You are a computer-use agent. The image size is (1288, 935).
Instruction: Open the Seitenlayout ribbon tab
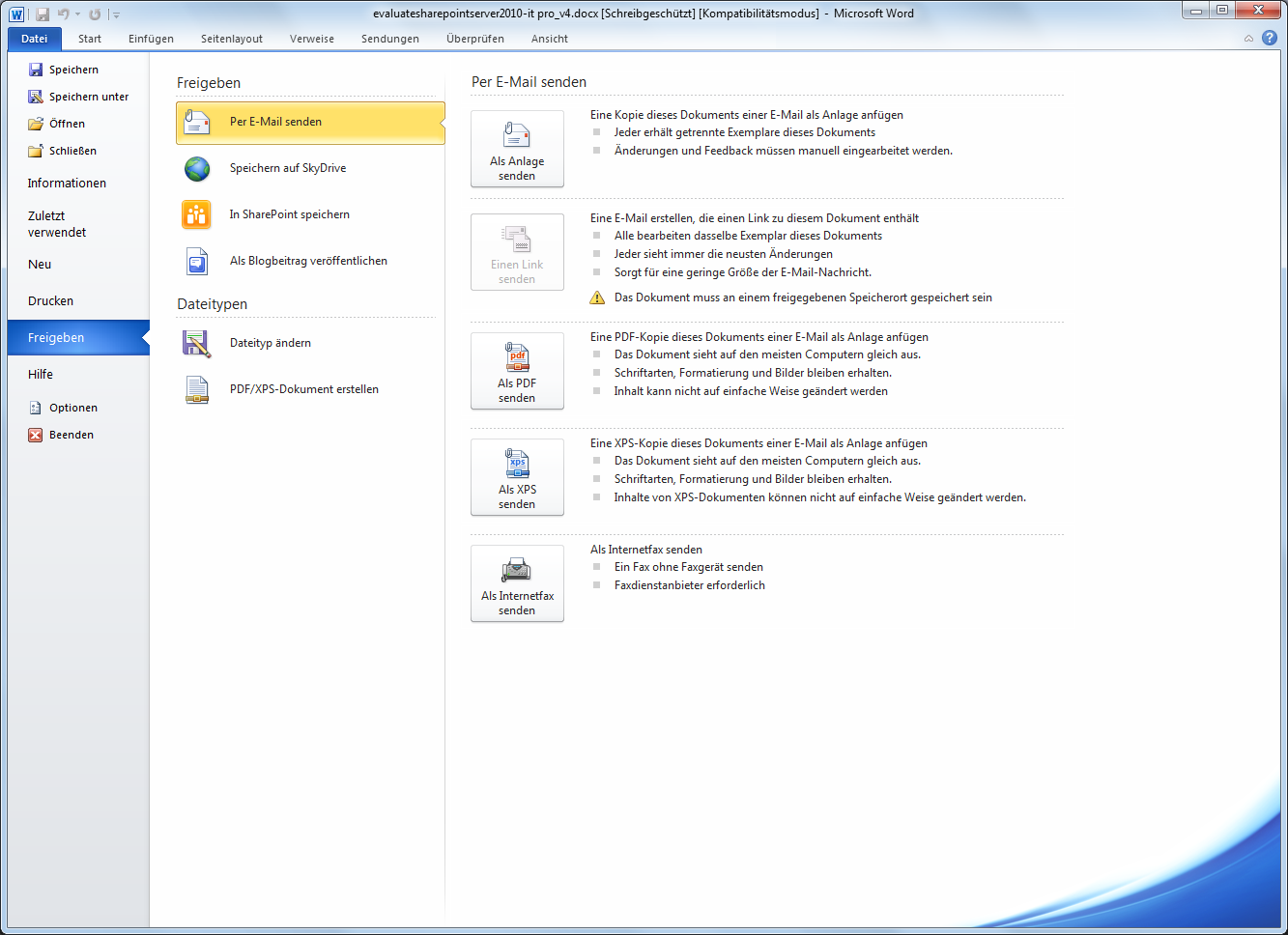tap(232, 39)
